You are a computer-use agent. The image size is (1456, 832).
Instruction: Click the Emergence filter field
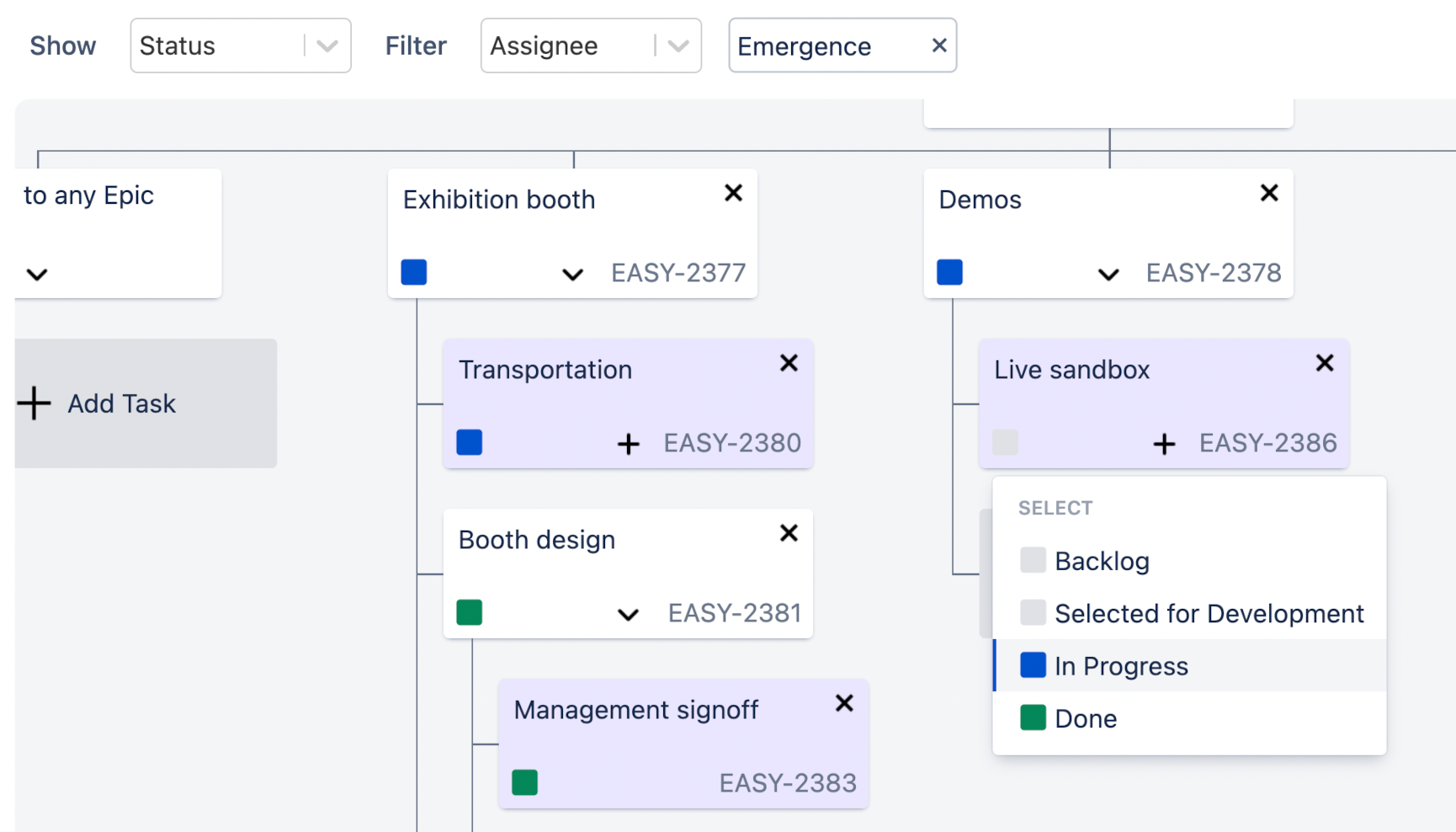point(842,45)
